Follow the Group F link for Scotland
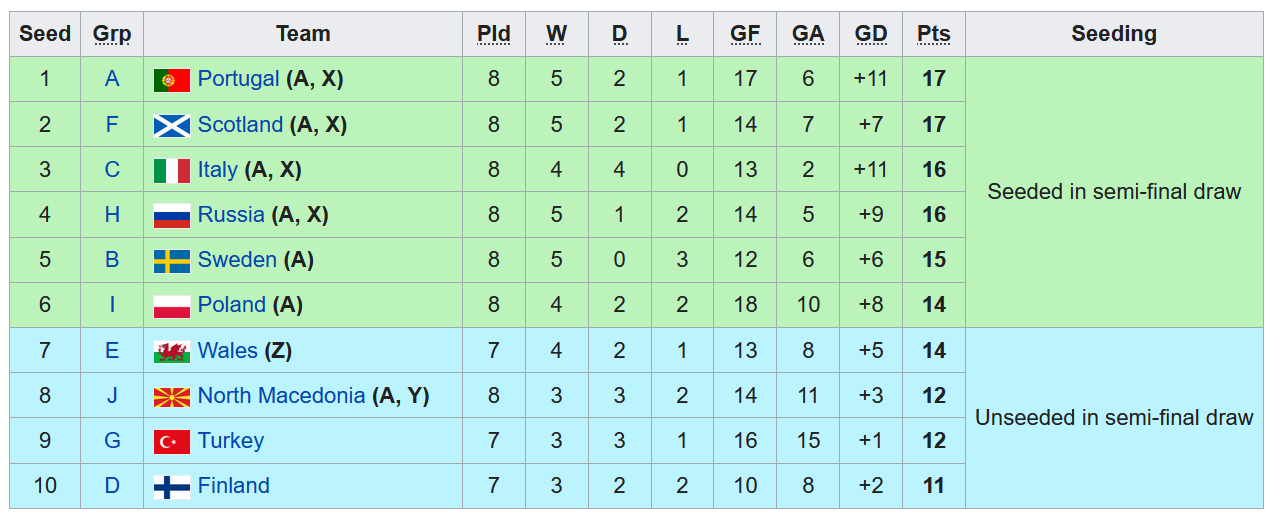Screen dimensions: 1284x525 [x=112, y=124]
